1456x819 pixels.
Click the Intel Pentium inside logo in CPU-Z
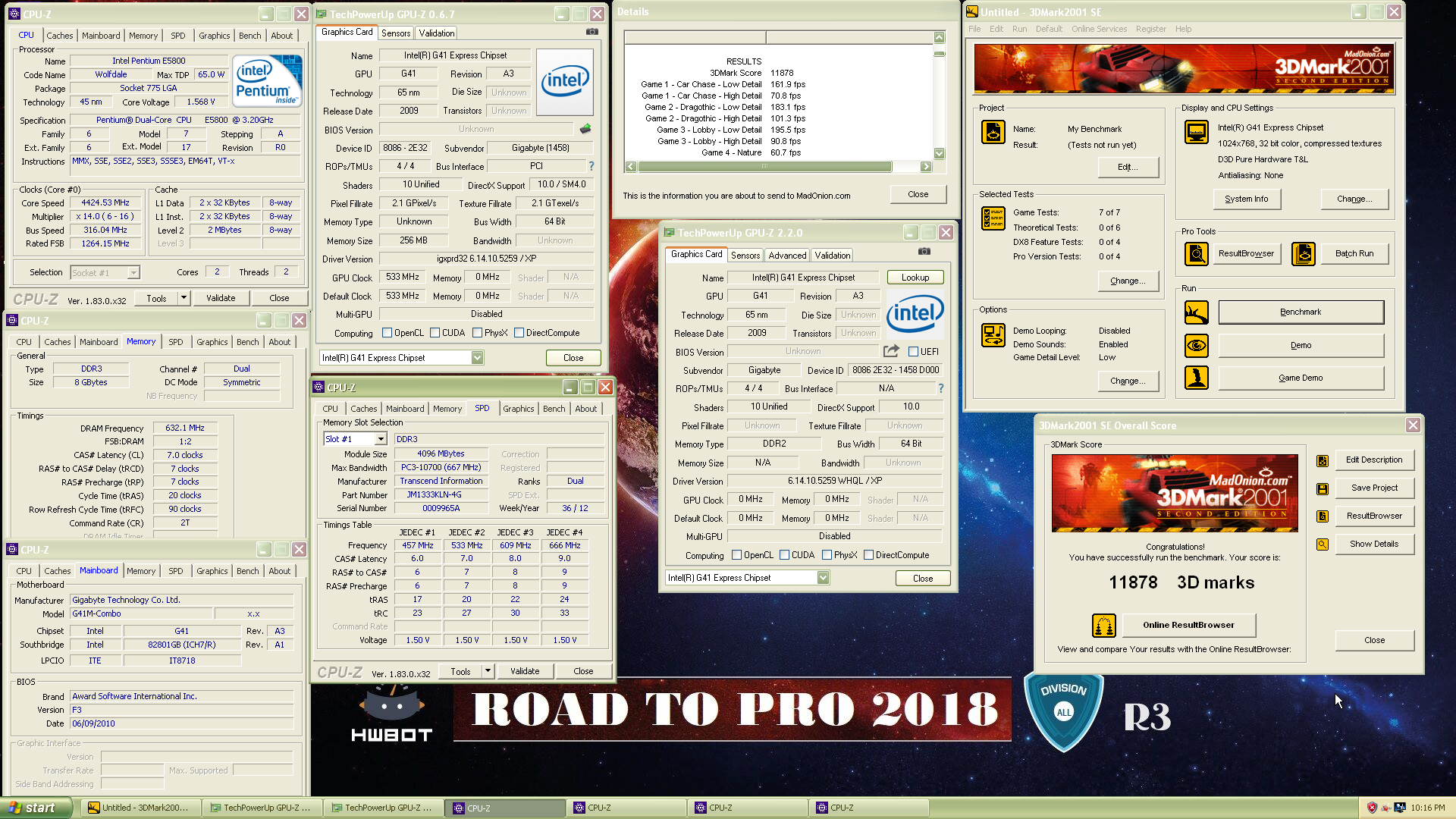267,80
